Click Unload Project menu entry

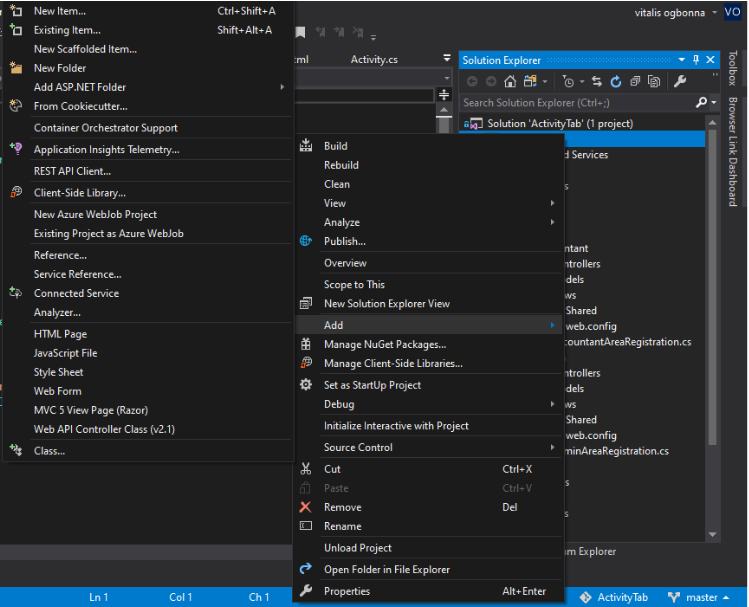pyautogui.click(x=428, y=548)
